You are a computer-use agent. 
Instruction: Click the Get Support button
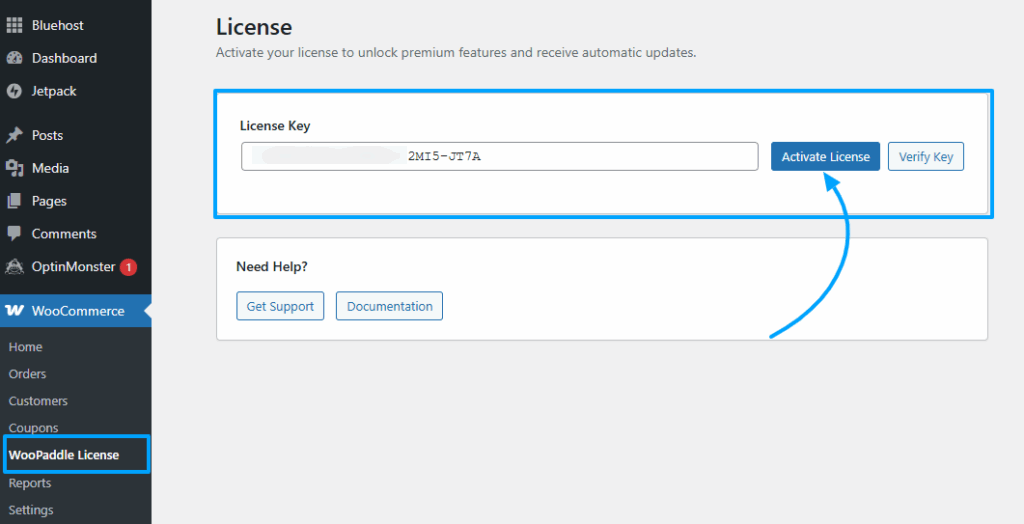(x=280, y=306)
